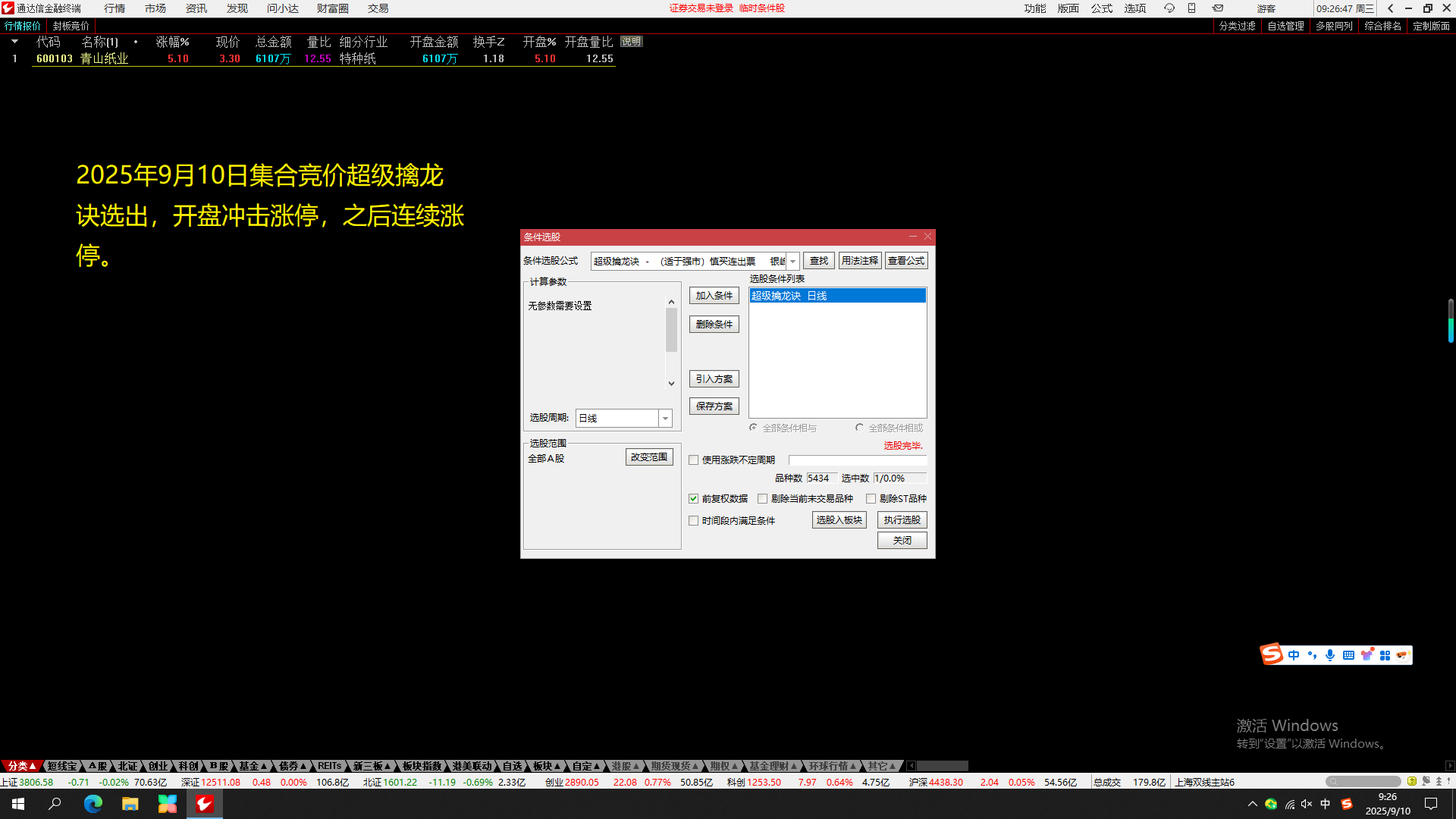The image size is (1456, 819).
Task: Expand the 选股周期 日线 dropdown
Action: coord(665,419)
